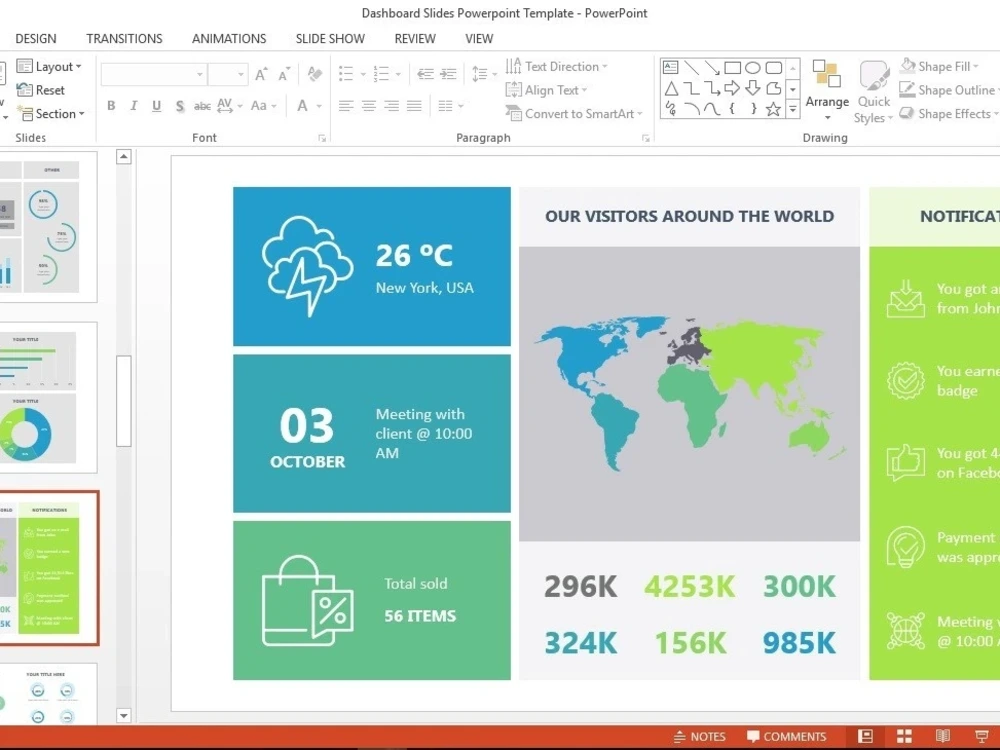Expand the shapes gallery More arrow
The height and width of the screenshot is (750, 1000).
point(793,110)
